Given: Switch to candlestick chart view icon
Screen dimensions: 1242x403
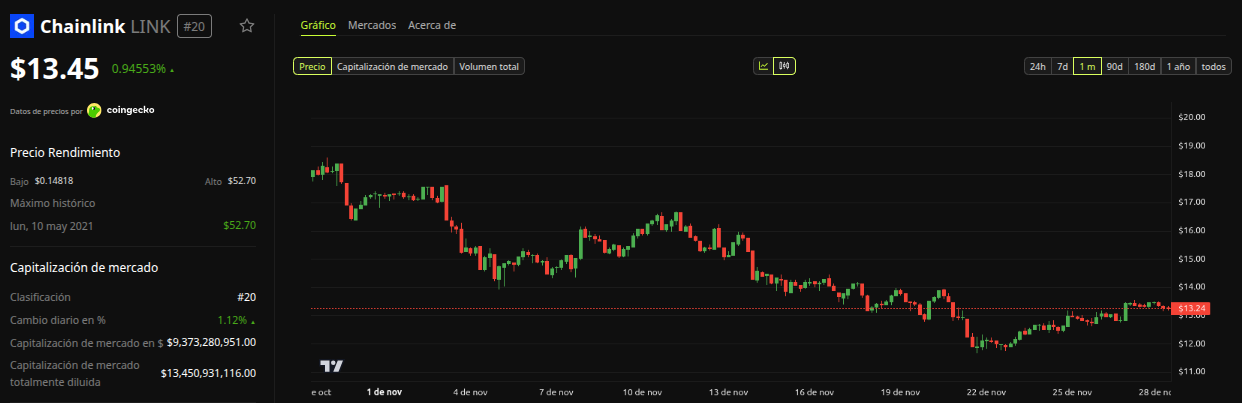Looking at the screenshot, I should click(x=784, y=67).
